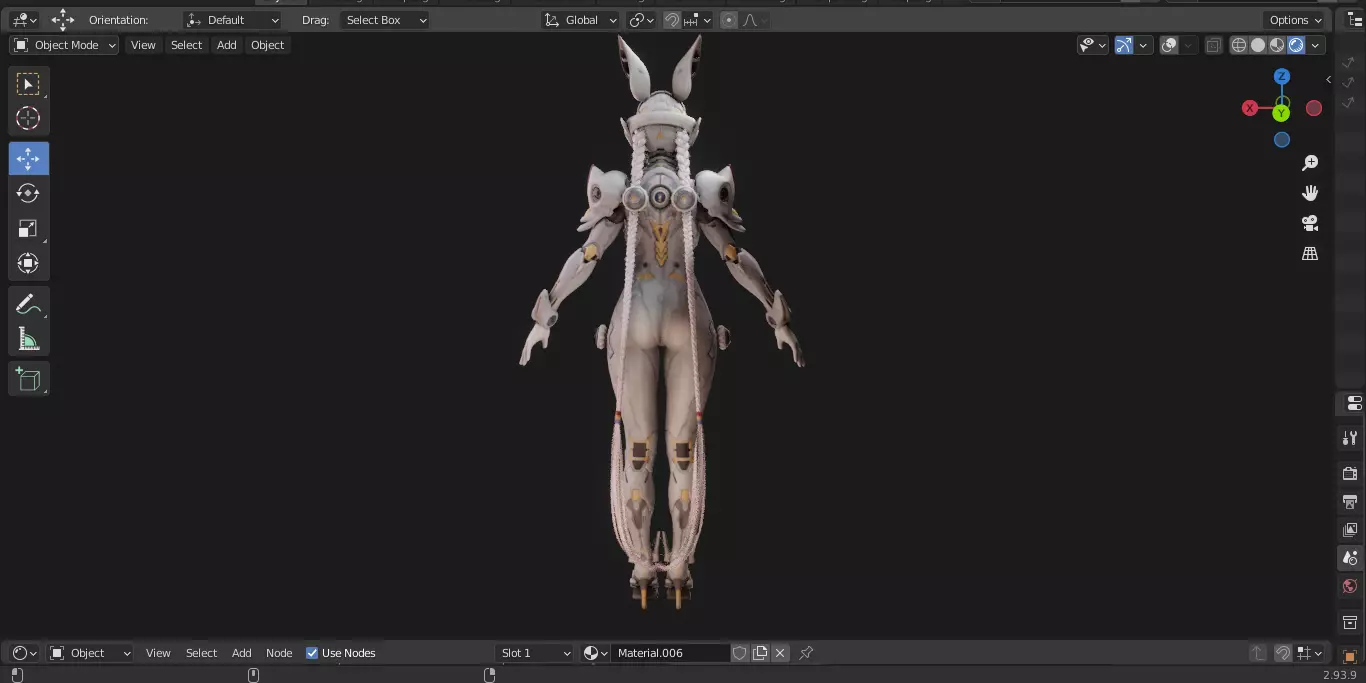
Task: Open the Scene properties tab
Action: pos(1350,558)
